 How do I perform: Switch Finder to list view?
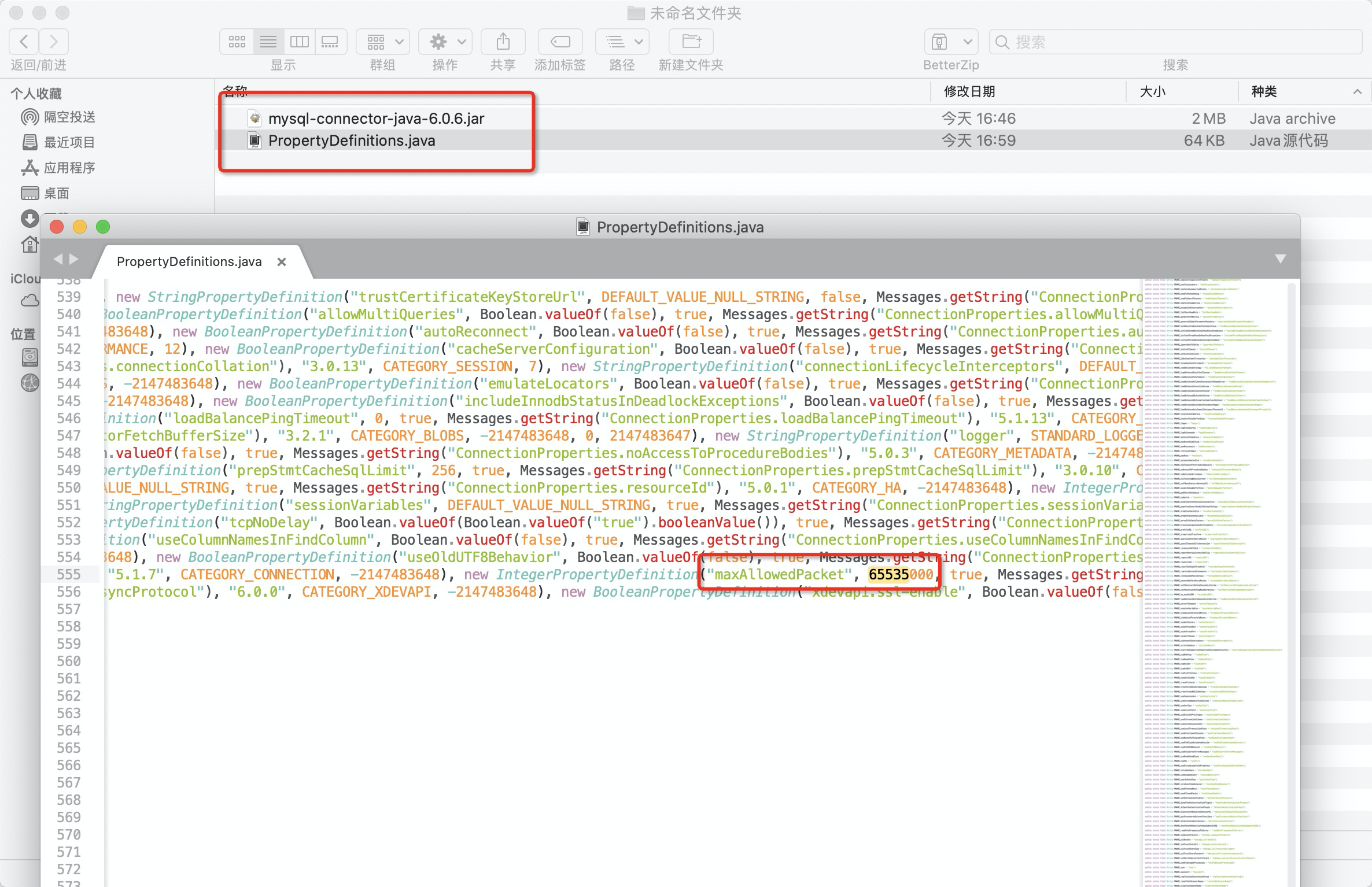pos(268,42)
